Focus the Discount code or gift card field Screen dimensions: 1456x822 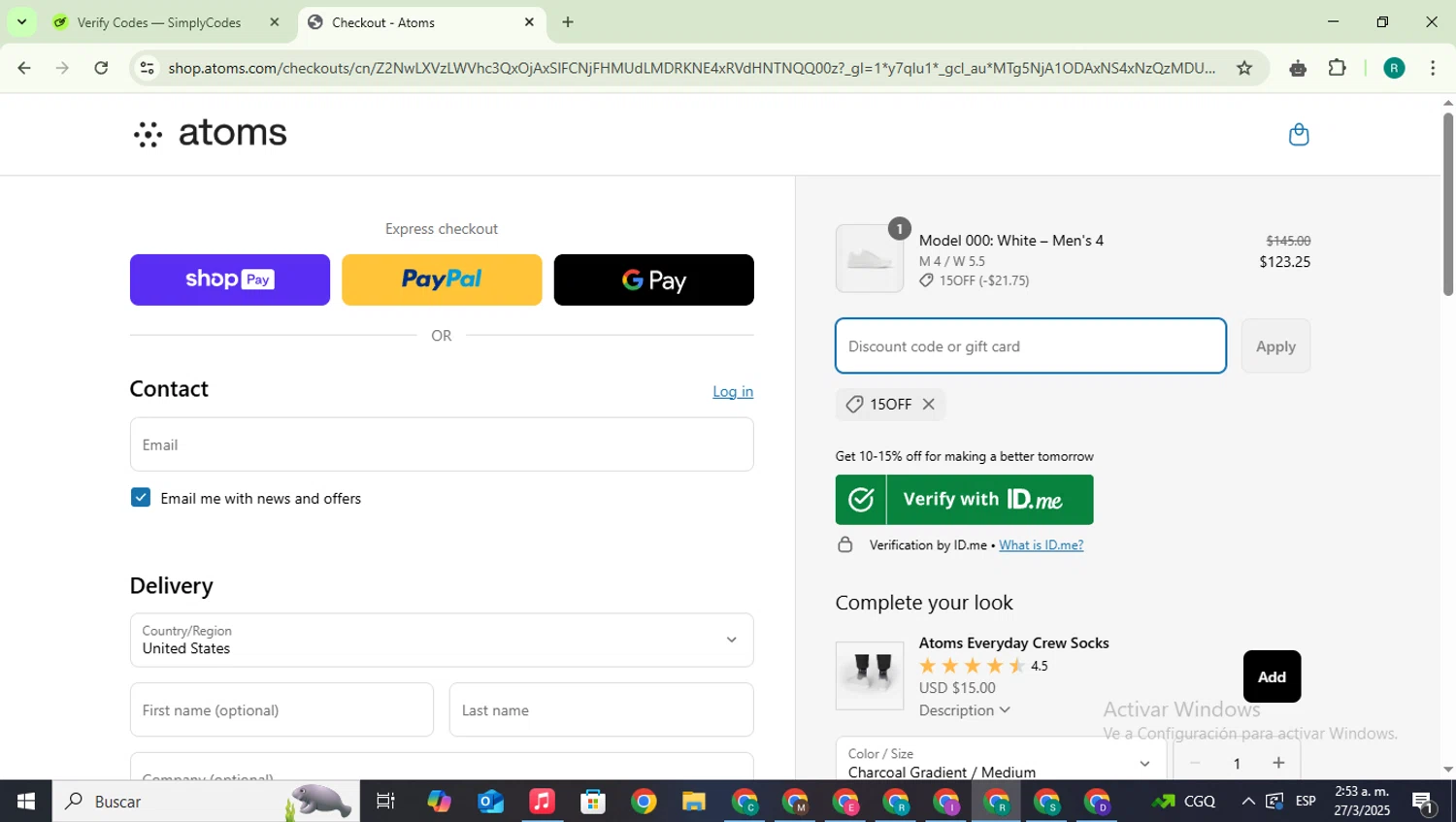tap(1031, 346)
